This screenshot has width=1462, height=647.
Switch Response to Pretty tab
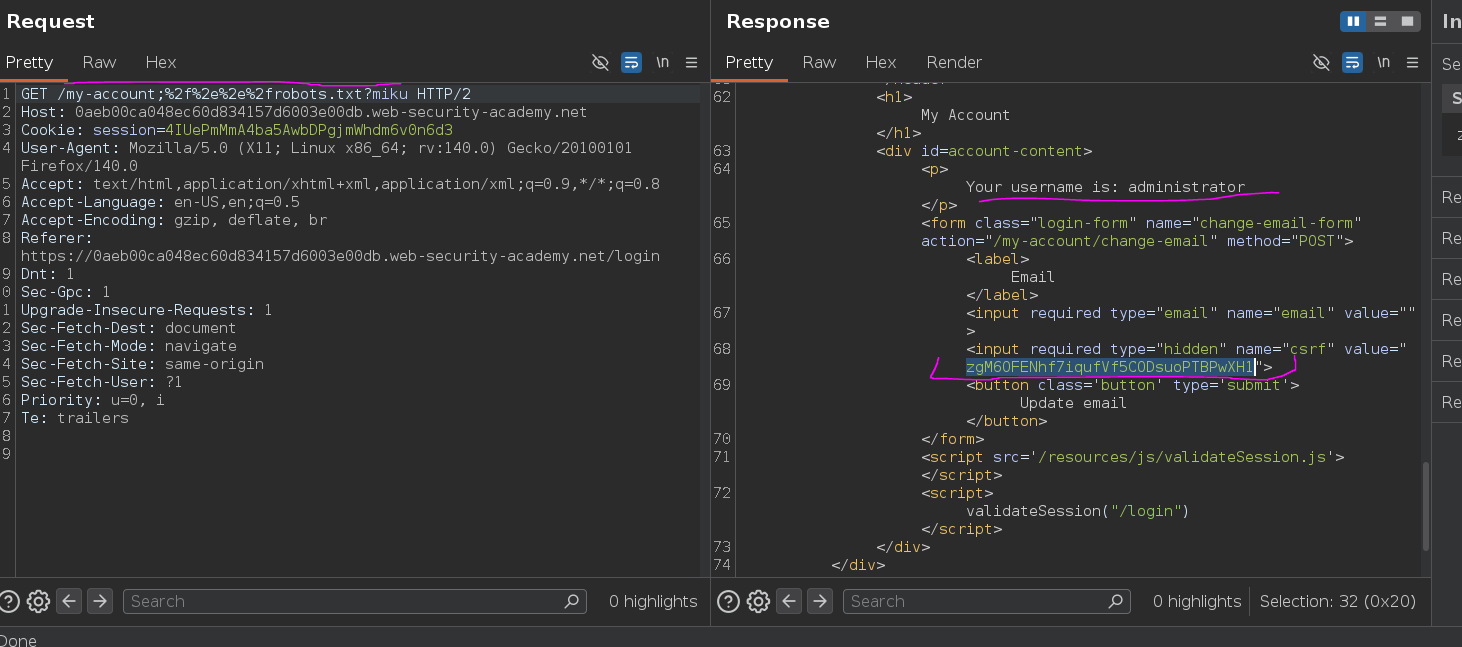pos(749,62)
